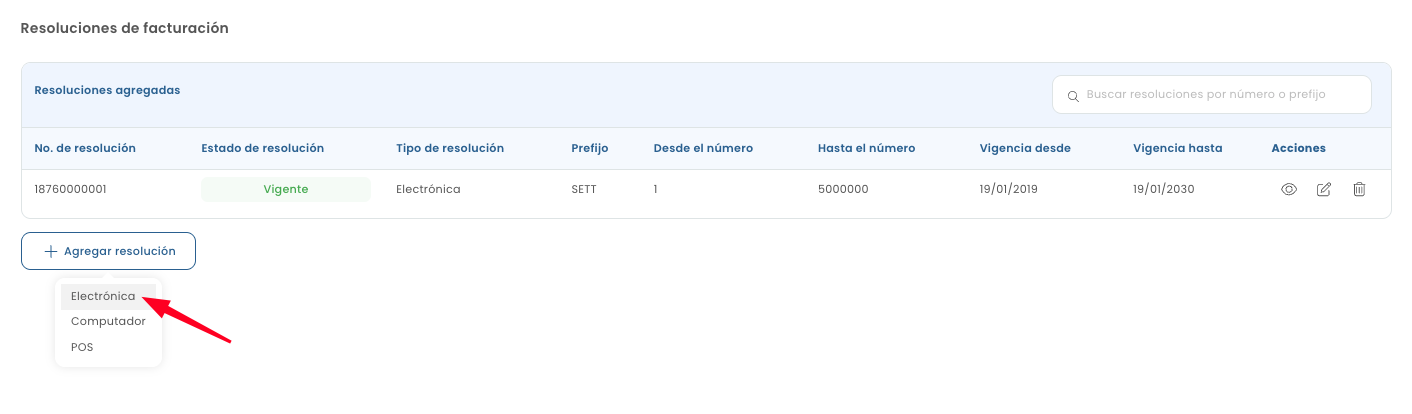Click the Prefijo column header
1412x414 pixels.
click(x=590, y=148)
